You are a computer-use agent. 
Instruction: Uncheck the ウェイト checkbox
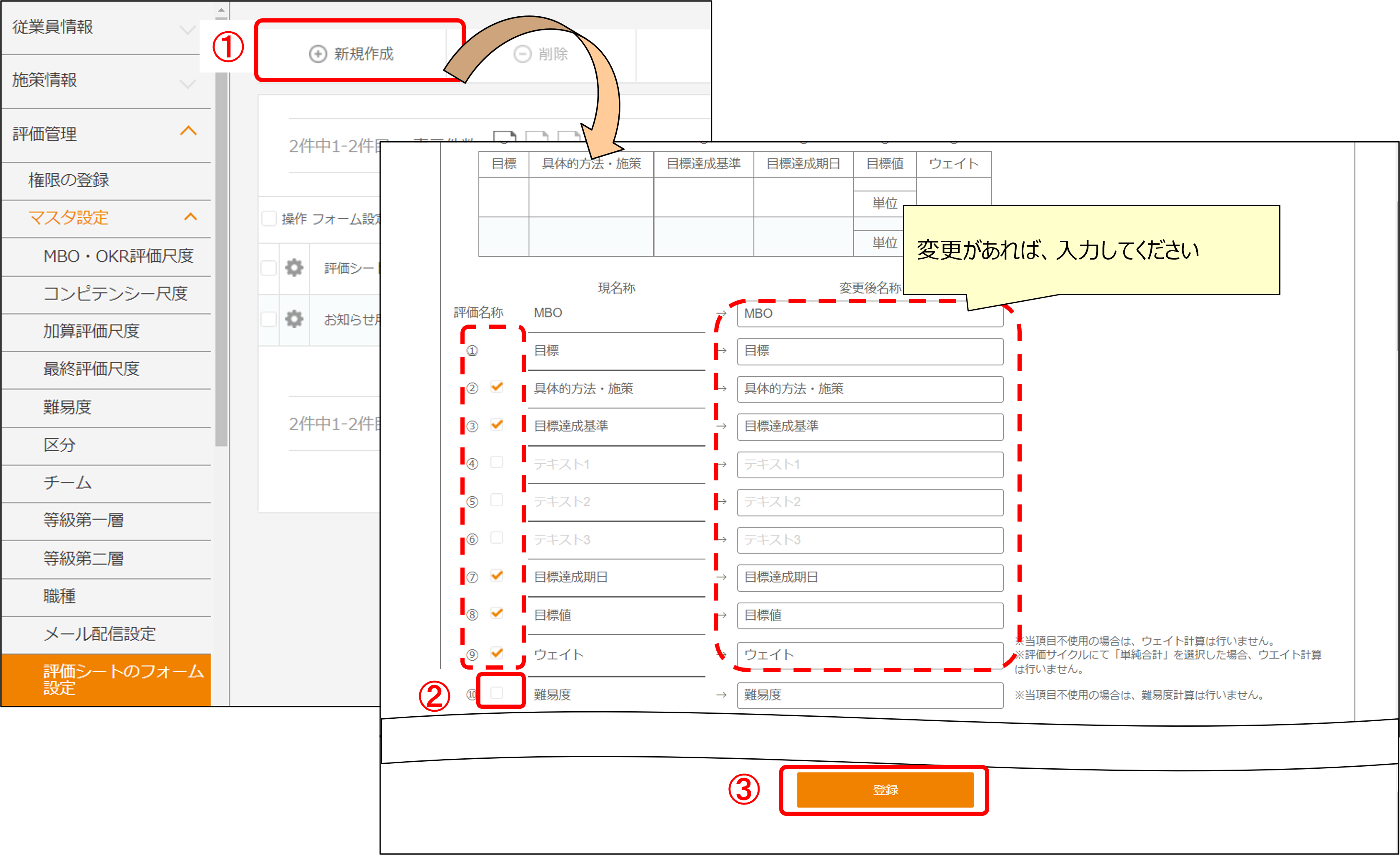point(497,653)
